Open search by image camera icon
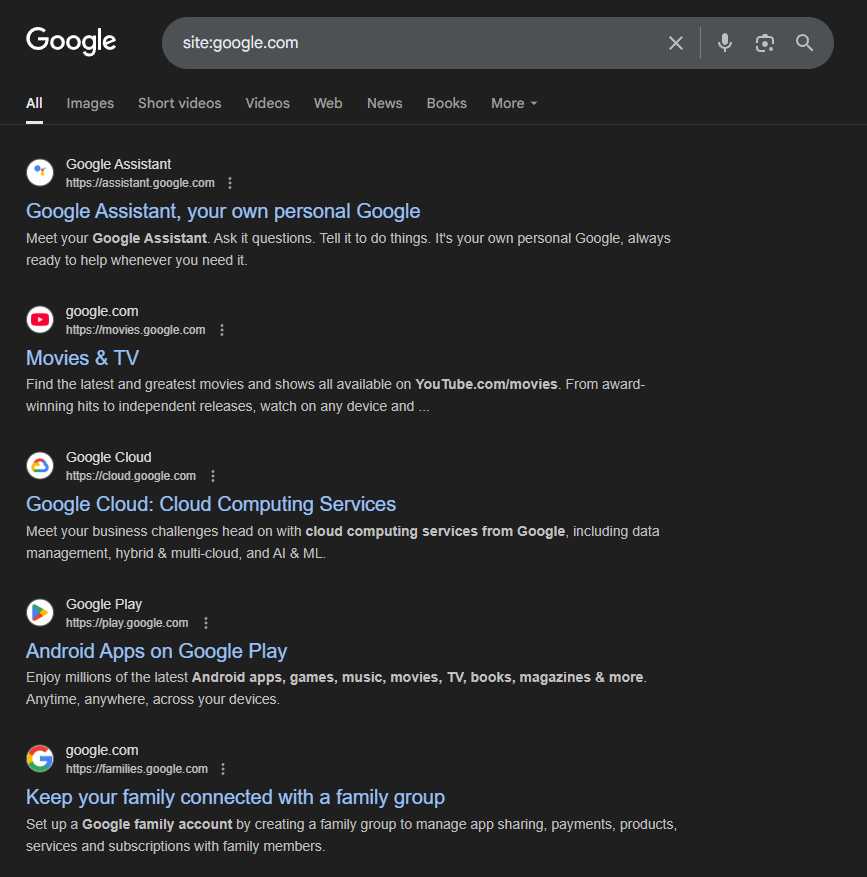The width and height of the screenshot is (867, 877). pos(764,43)
